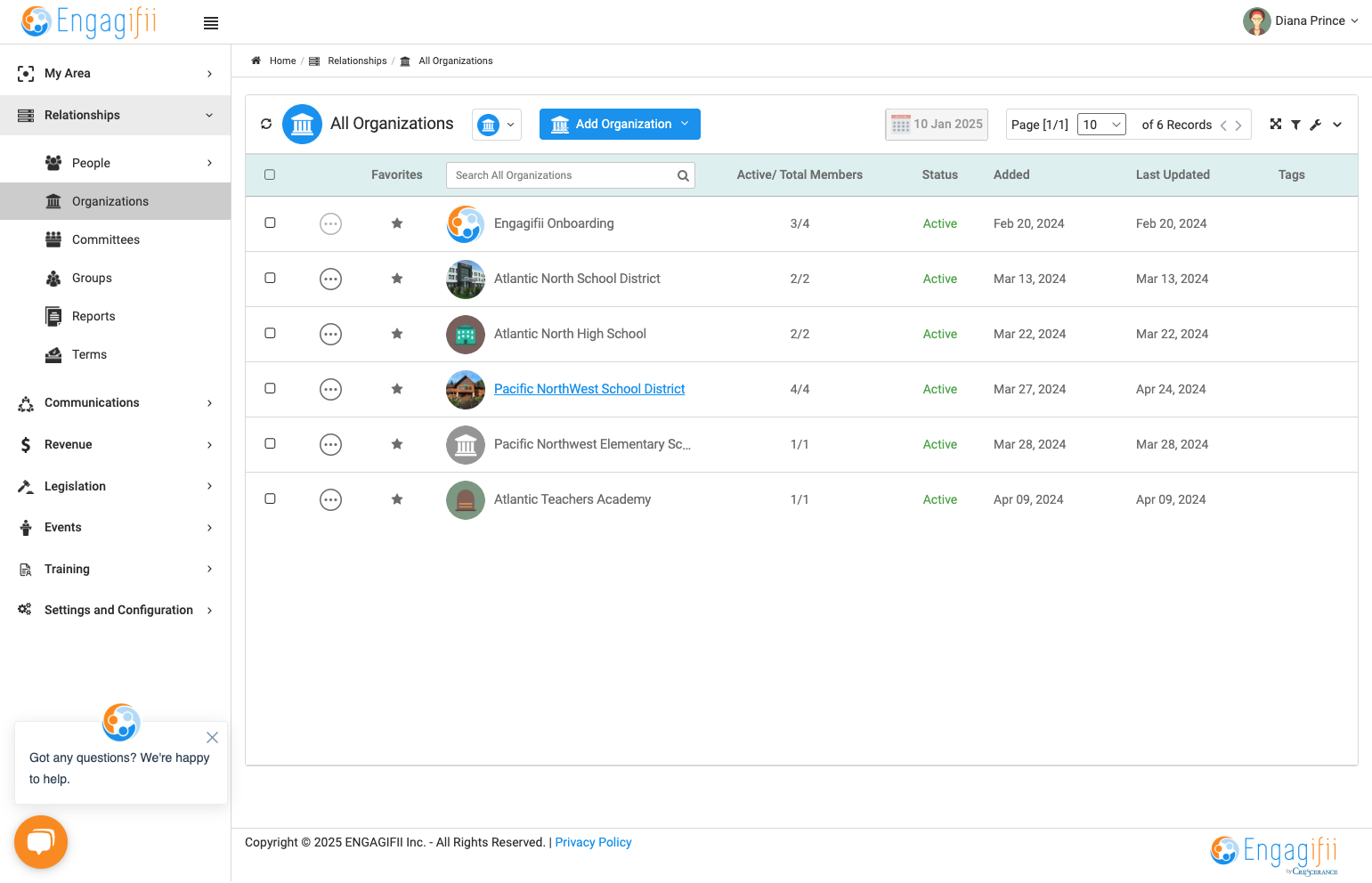Check Pacific Northwest Elementary row checkbox

(x=270, y=443)
